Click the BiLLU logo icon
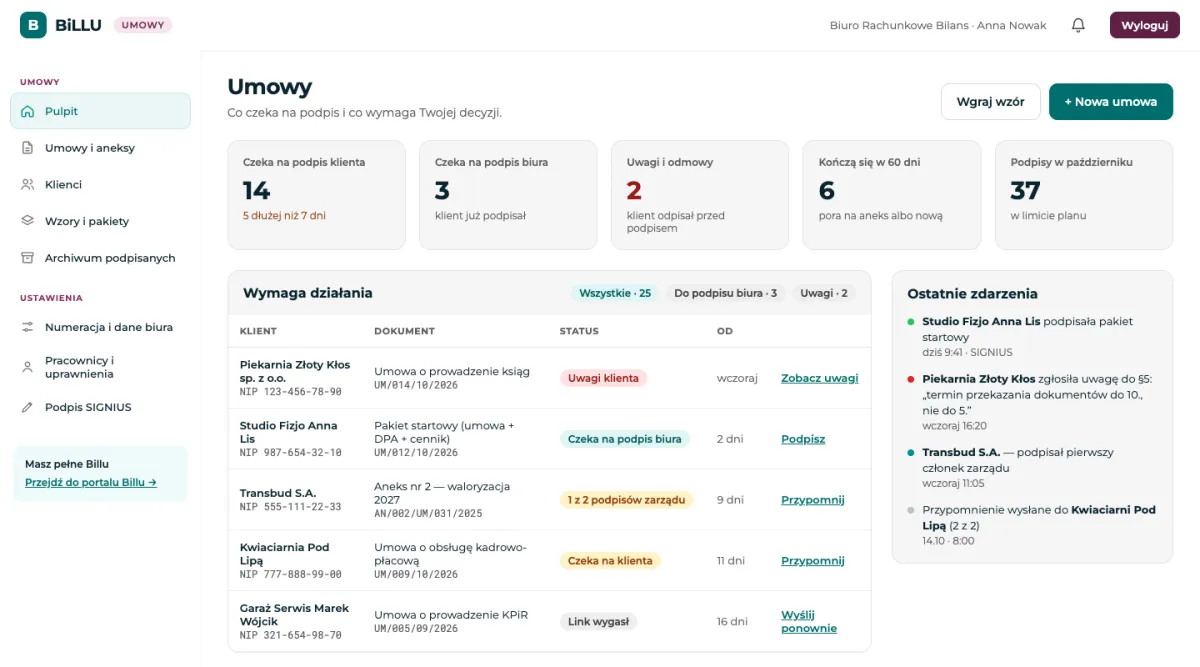 coord(33,25)
